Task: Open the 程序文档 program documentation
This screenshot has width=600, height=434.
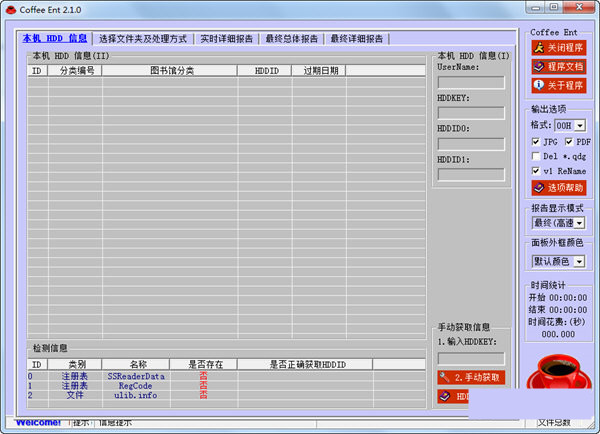Action: coord(558,66)
